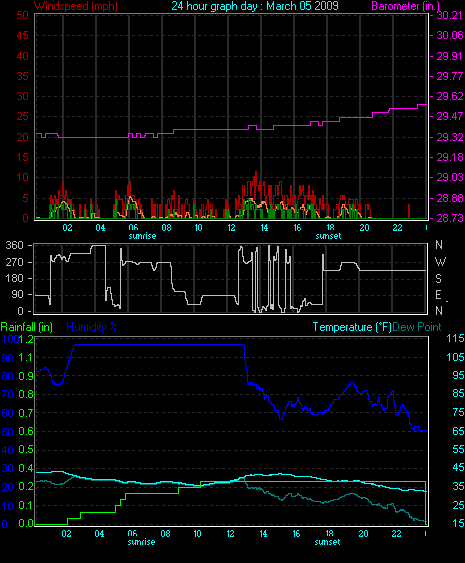This screenshot has height=563, width=465.
Task: Click humidity axis value 80
Action: 8,376
